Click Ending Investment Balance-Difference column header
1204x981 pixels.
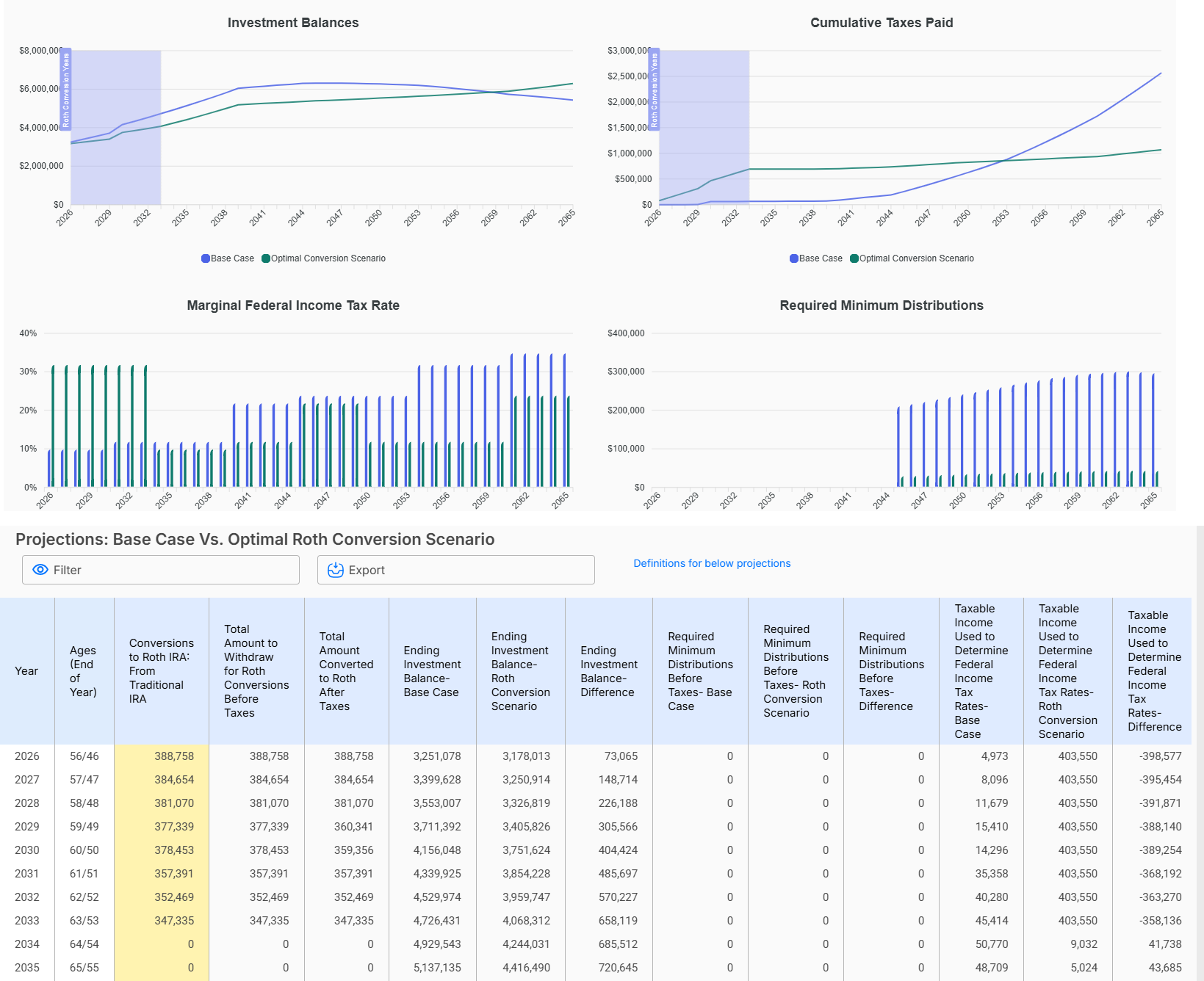[608, 671]
